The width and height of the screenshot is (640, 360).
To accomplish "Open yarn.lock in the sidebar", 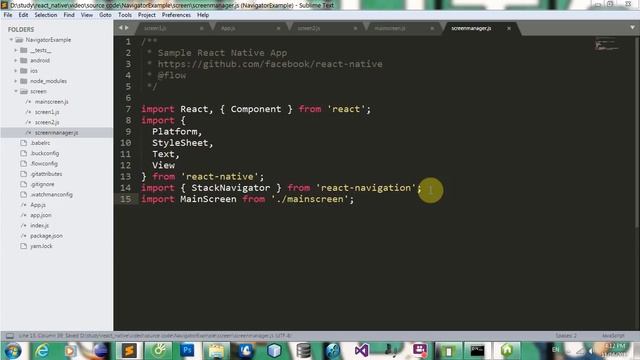I will point(41,246).
